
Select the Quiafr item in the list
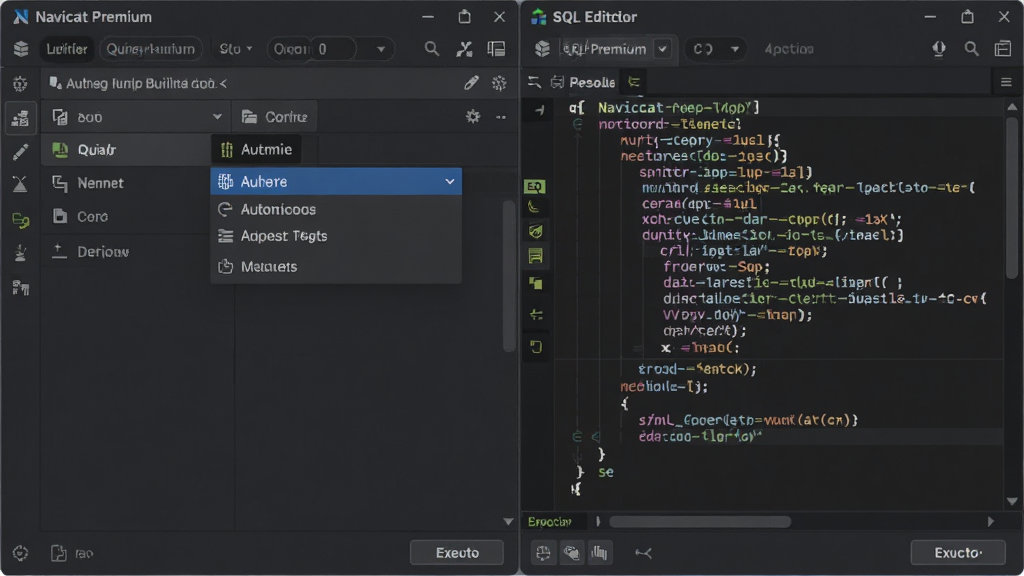(x=127, y=150)
